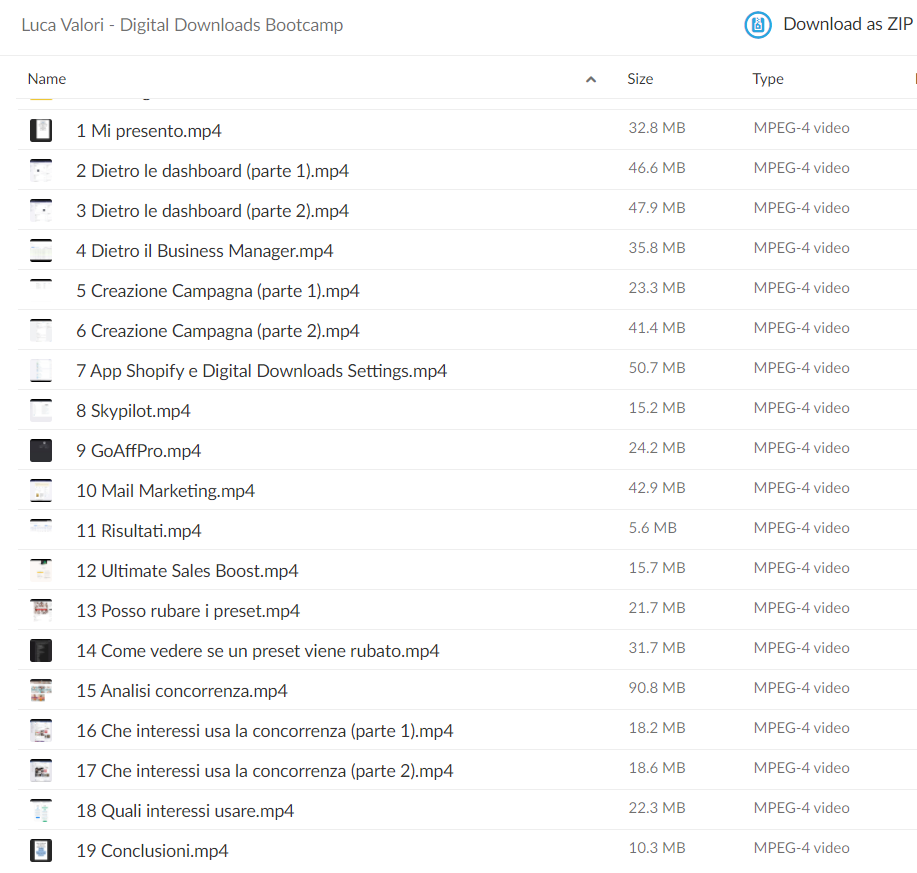Screen dimensions: 917x873
Task: Click thumbnail for 2 Dietro le dashboard (parte 1)
Action: (41, 170)
